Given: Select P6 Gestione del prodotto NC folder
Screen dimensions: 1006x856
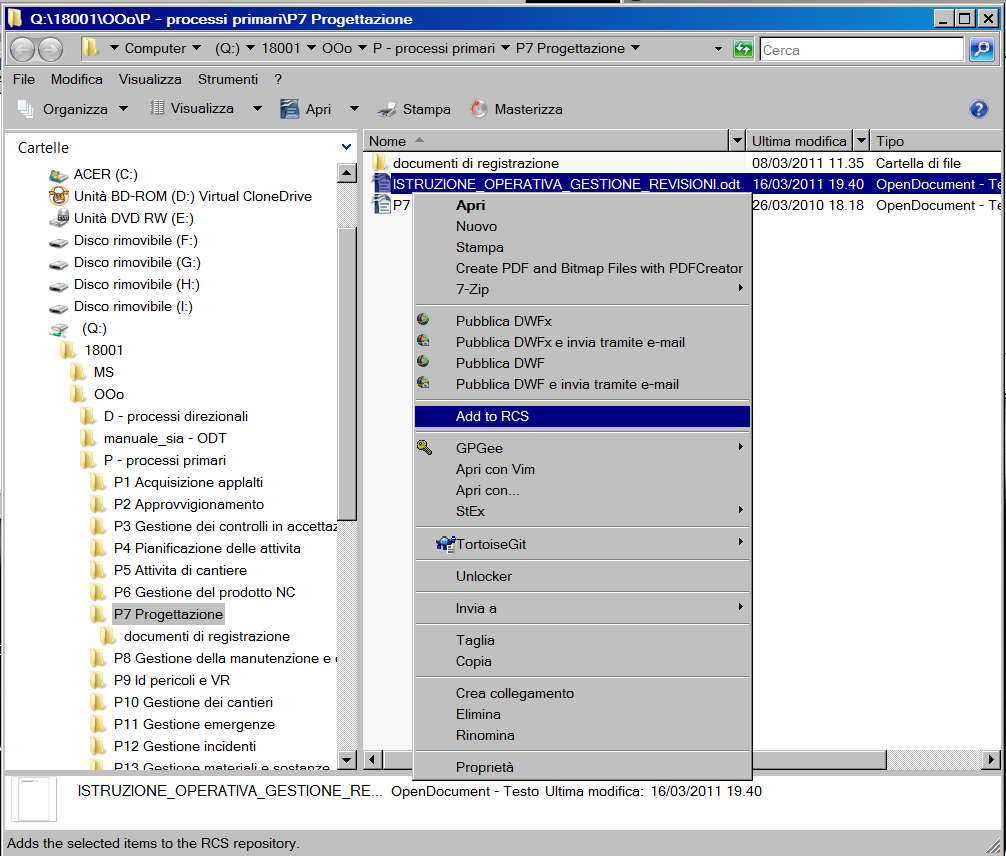Looking at the screenshot, I should (204, 592).
